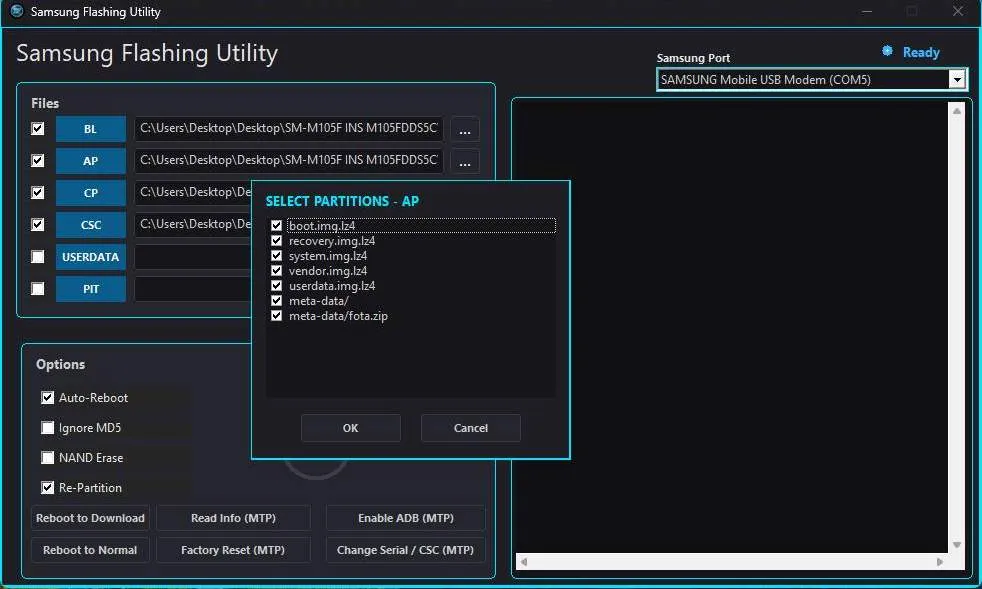Open the Samsung Port dropdown arrow
982x589 pixels.
(x=957, y=80)
